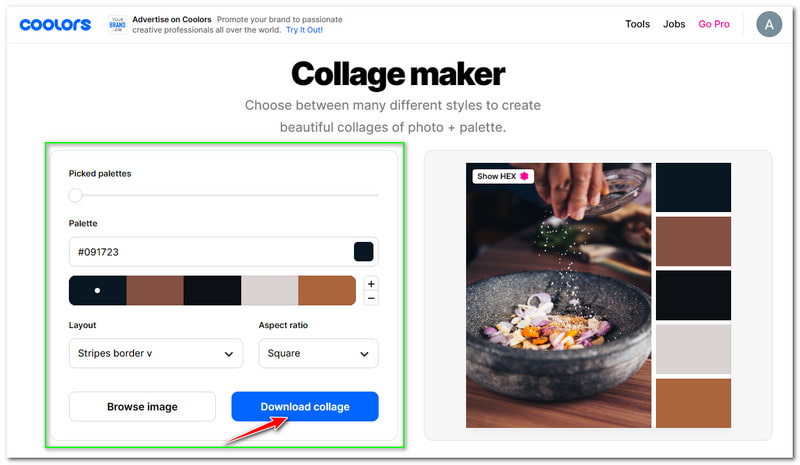Image resolution: width=800 pixels, height=465 pixels.
Task: Click the Picked palettes slider handle
Action: (76, 195)
